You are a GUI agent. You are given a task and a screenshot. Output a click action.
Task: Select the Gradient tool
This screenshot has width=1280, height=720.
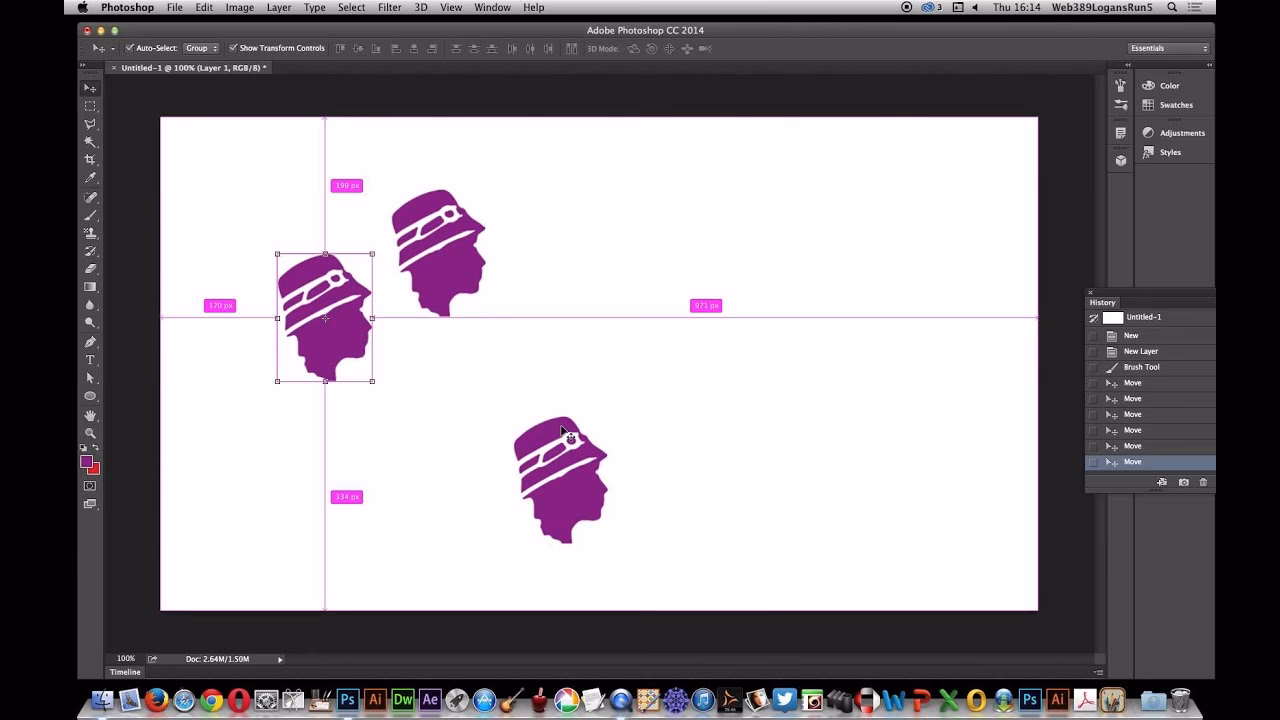[x=90, y=287]
